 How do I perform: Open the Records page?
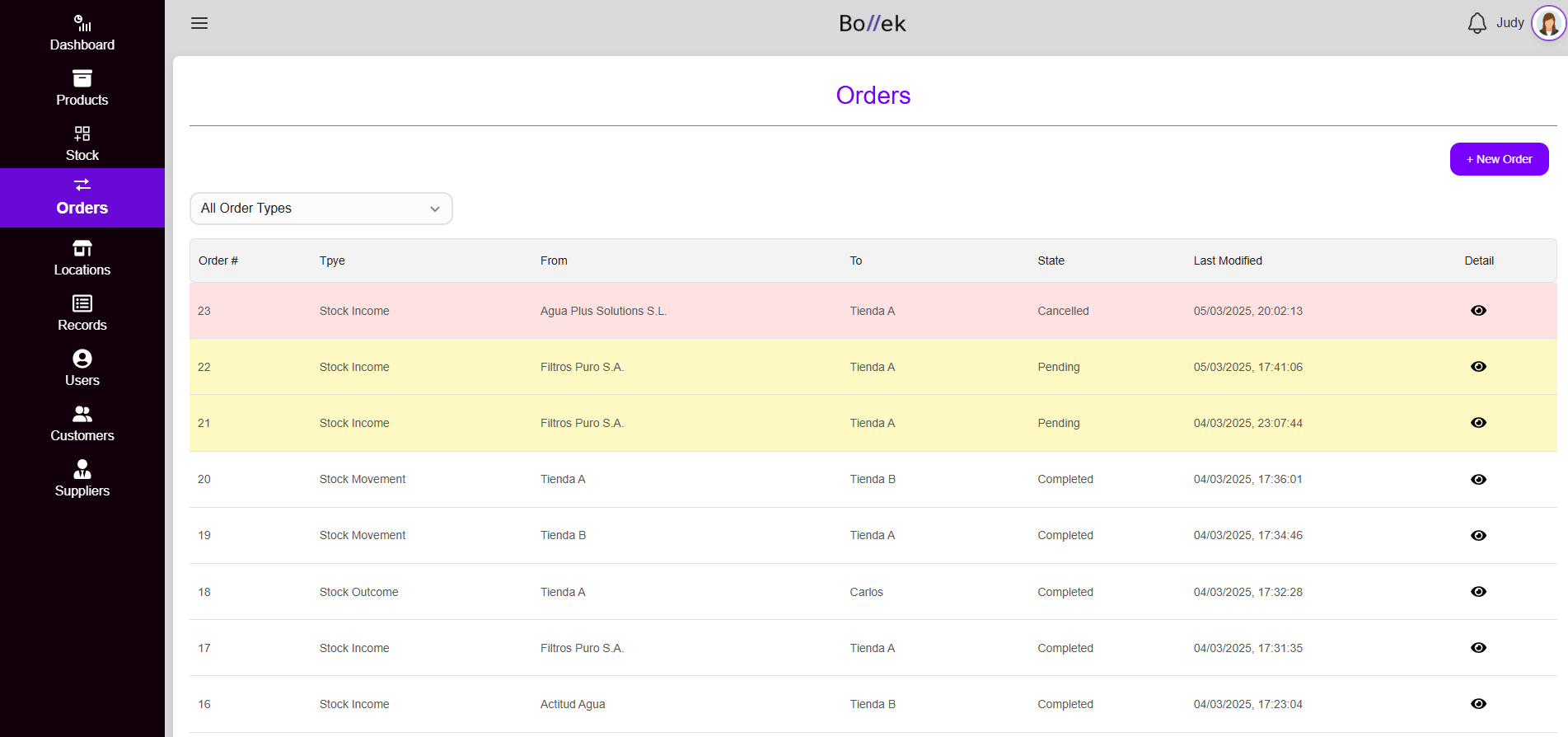(82, 313)
